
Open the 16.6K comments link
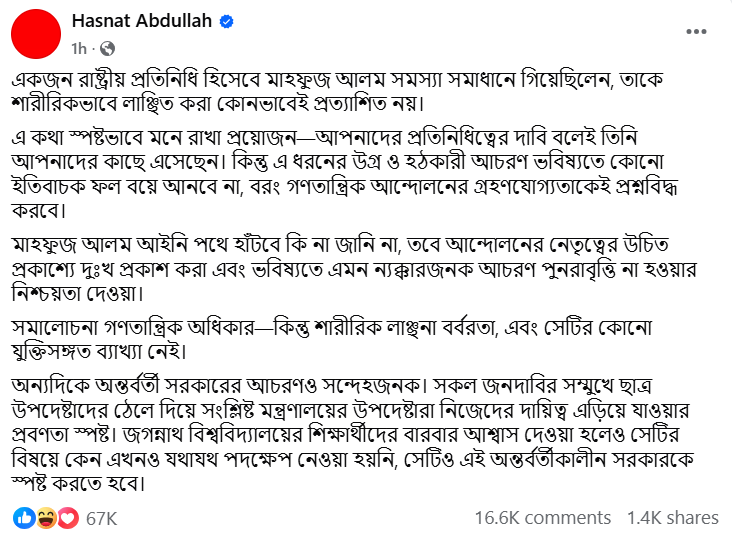[542, 518]
